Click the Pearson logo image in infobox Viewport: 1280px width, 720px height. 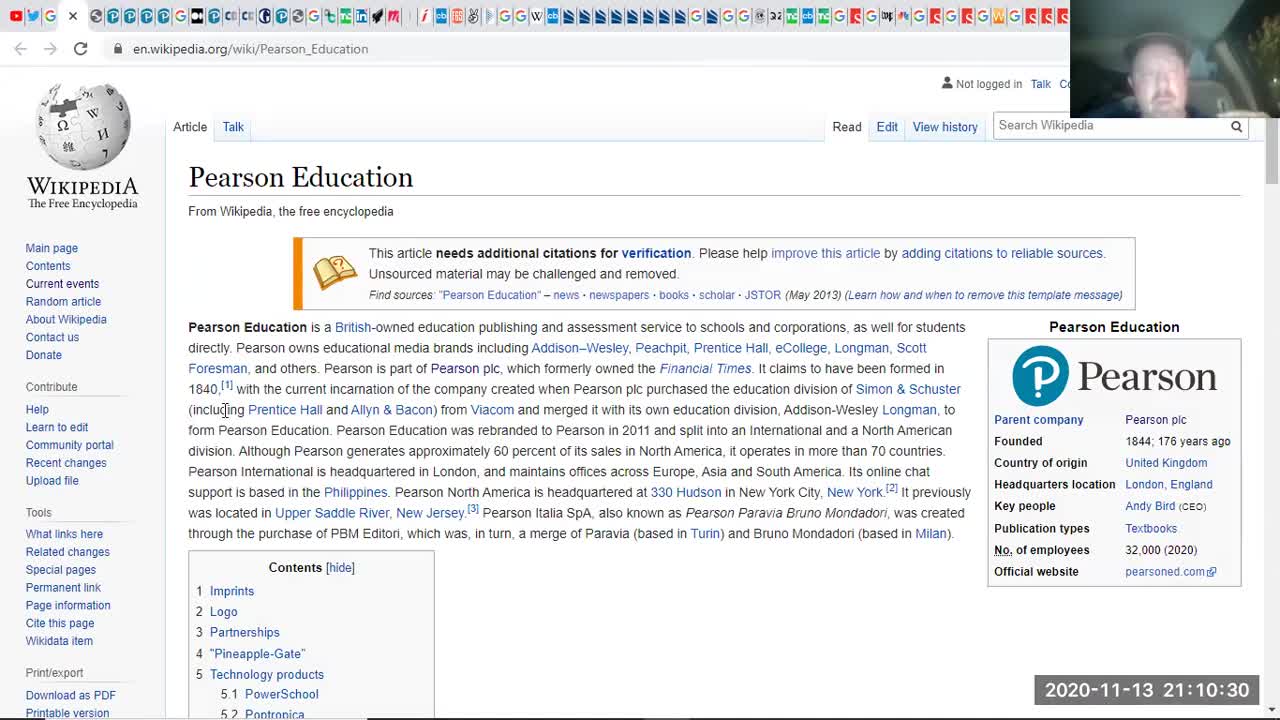[x=1114, y=376]
